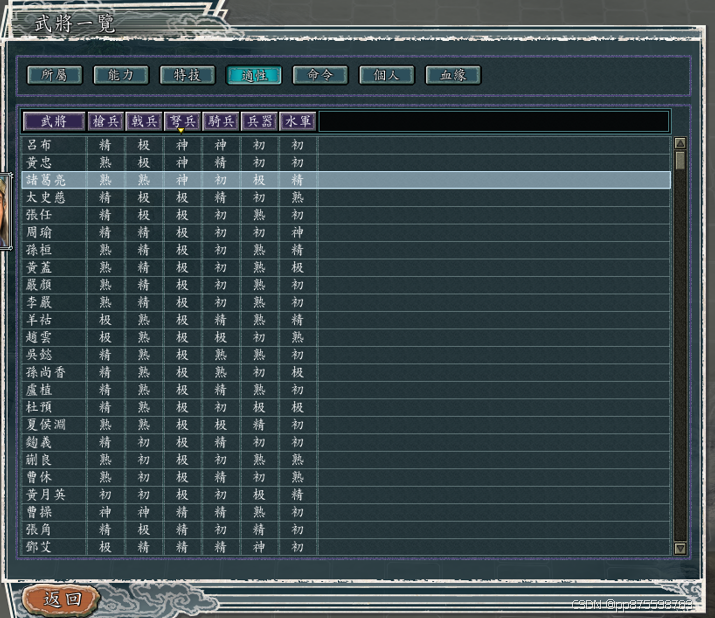Select the 特技 tab
Image resolution: width=715 pixels, height=618 pixels.
187,75
